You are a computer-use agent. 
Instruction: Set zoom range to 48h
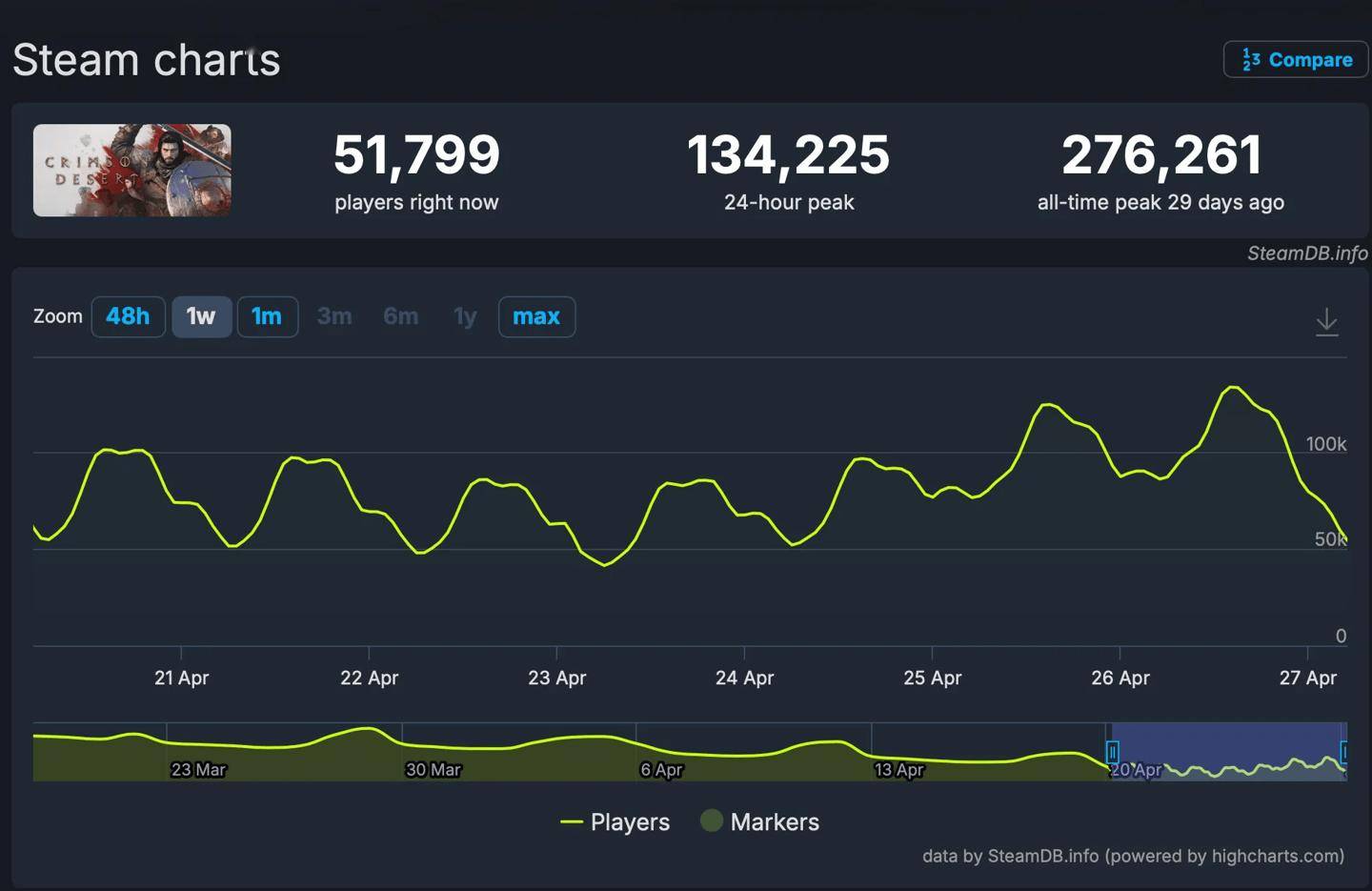pyautogui.click(x=128, y=316)
